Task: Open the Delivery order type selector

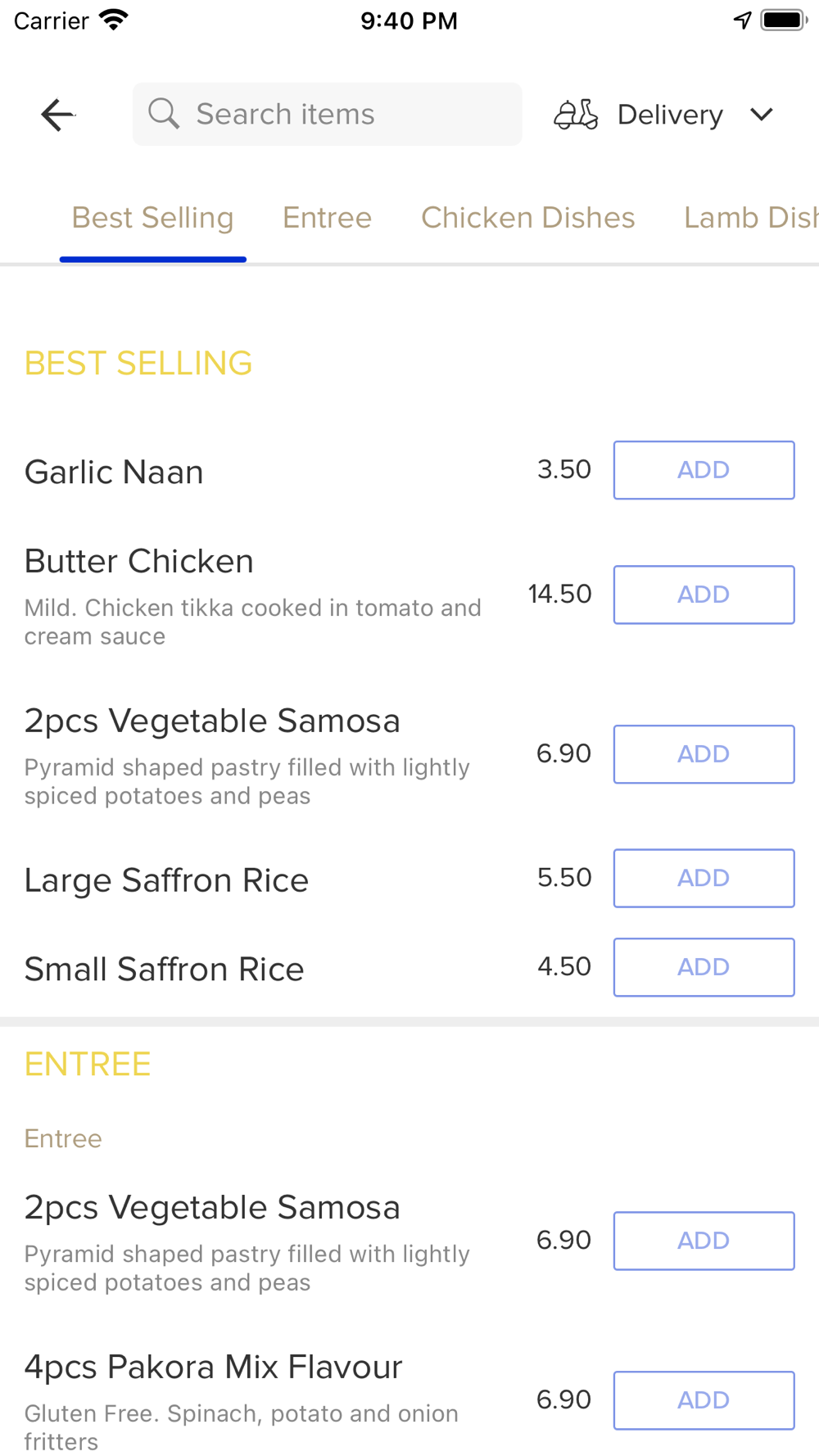Action: 664,115
